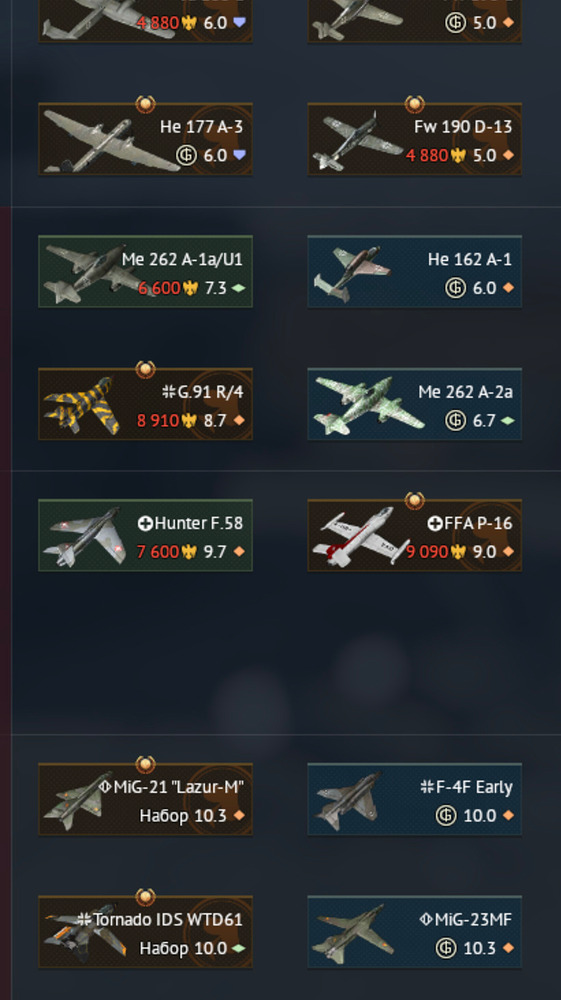The width and height of the screenshot is (561, 1000).
Task: Choose the He 162 A-1 jet card
Action: 414,271
